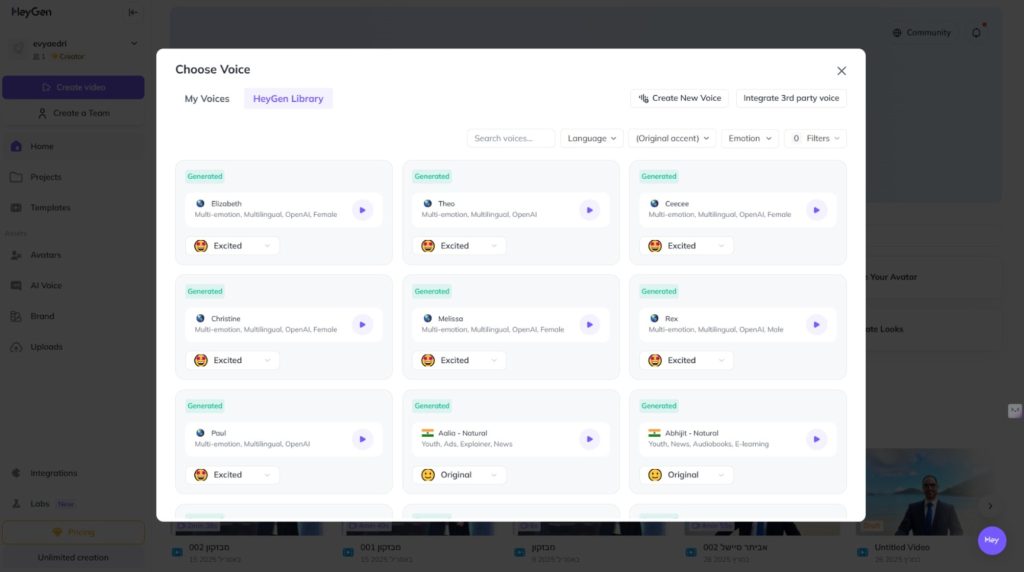
Task: Expand the Language filter dropdown
Action: point(592,138)
